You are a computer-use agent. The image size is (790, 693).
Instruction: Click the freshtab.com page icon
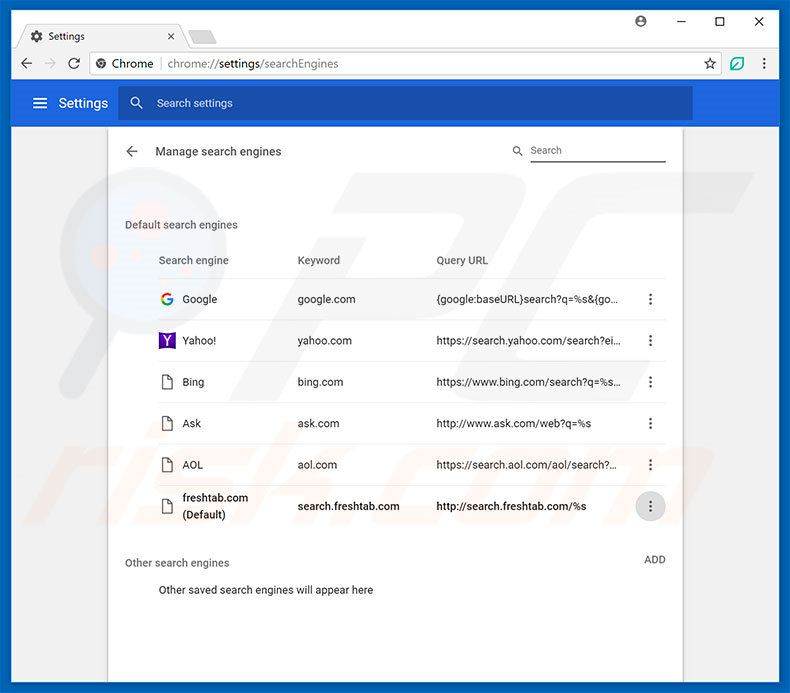tap(167, 506)
